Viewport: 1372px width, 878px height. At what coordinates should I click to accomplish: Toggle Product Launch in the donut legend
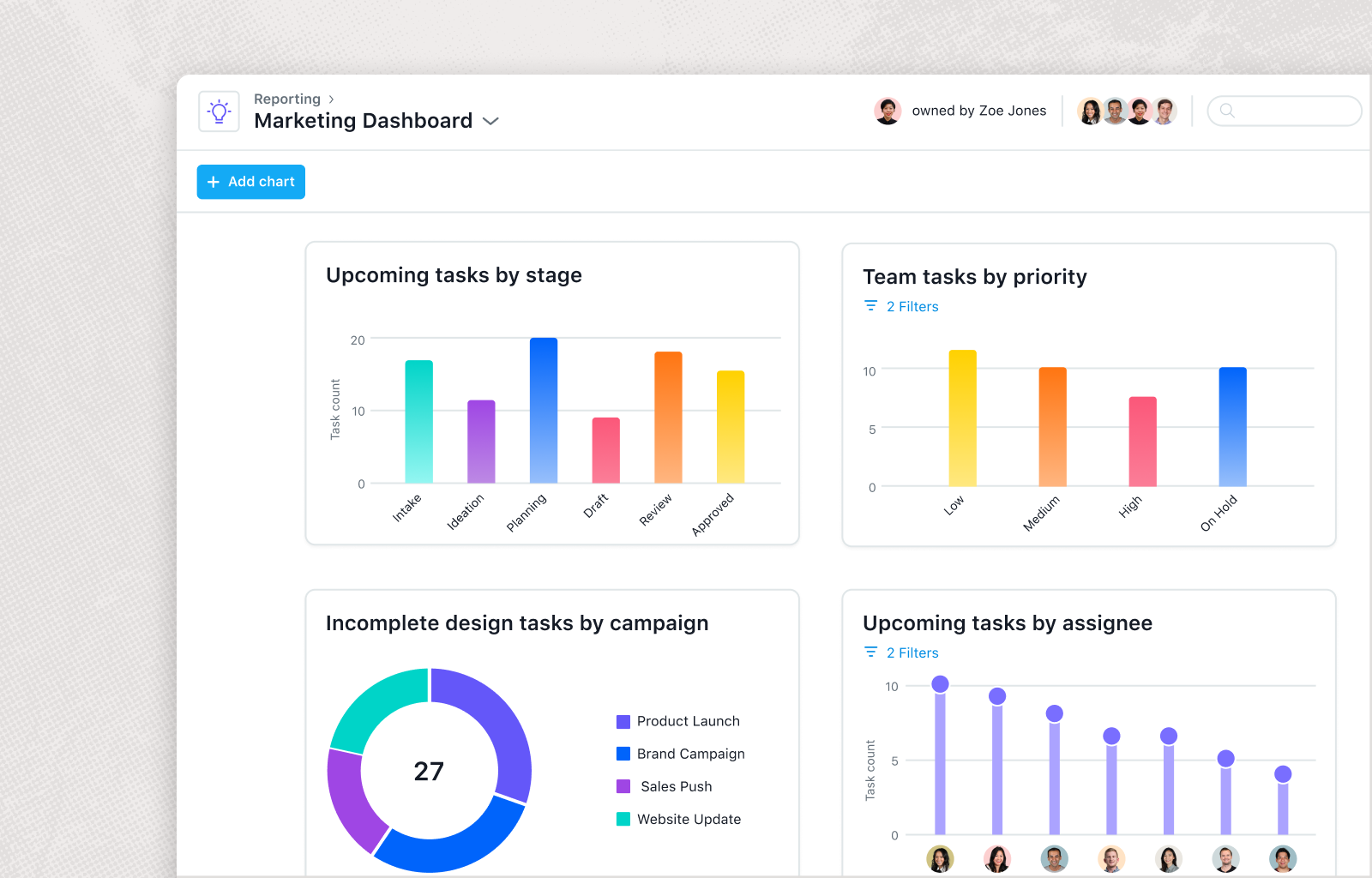[687, 721]
